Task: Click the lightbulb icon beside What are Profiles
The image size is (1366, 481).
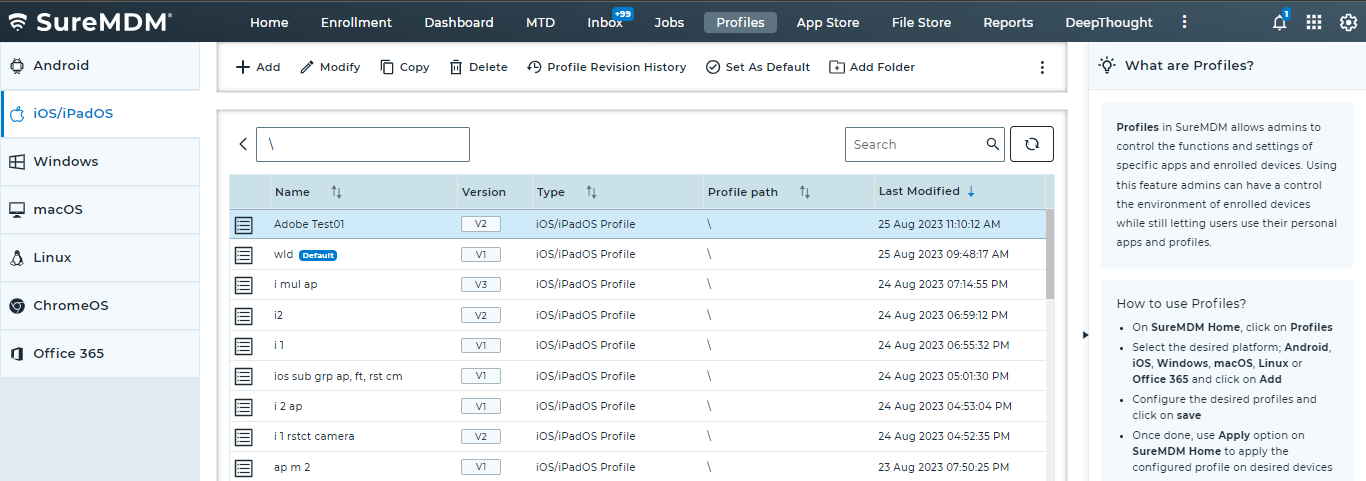Action: 1107,65
